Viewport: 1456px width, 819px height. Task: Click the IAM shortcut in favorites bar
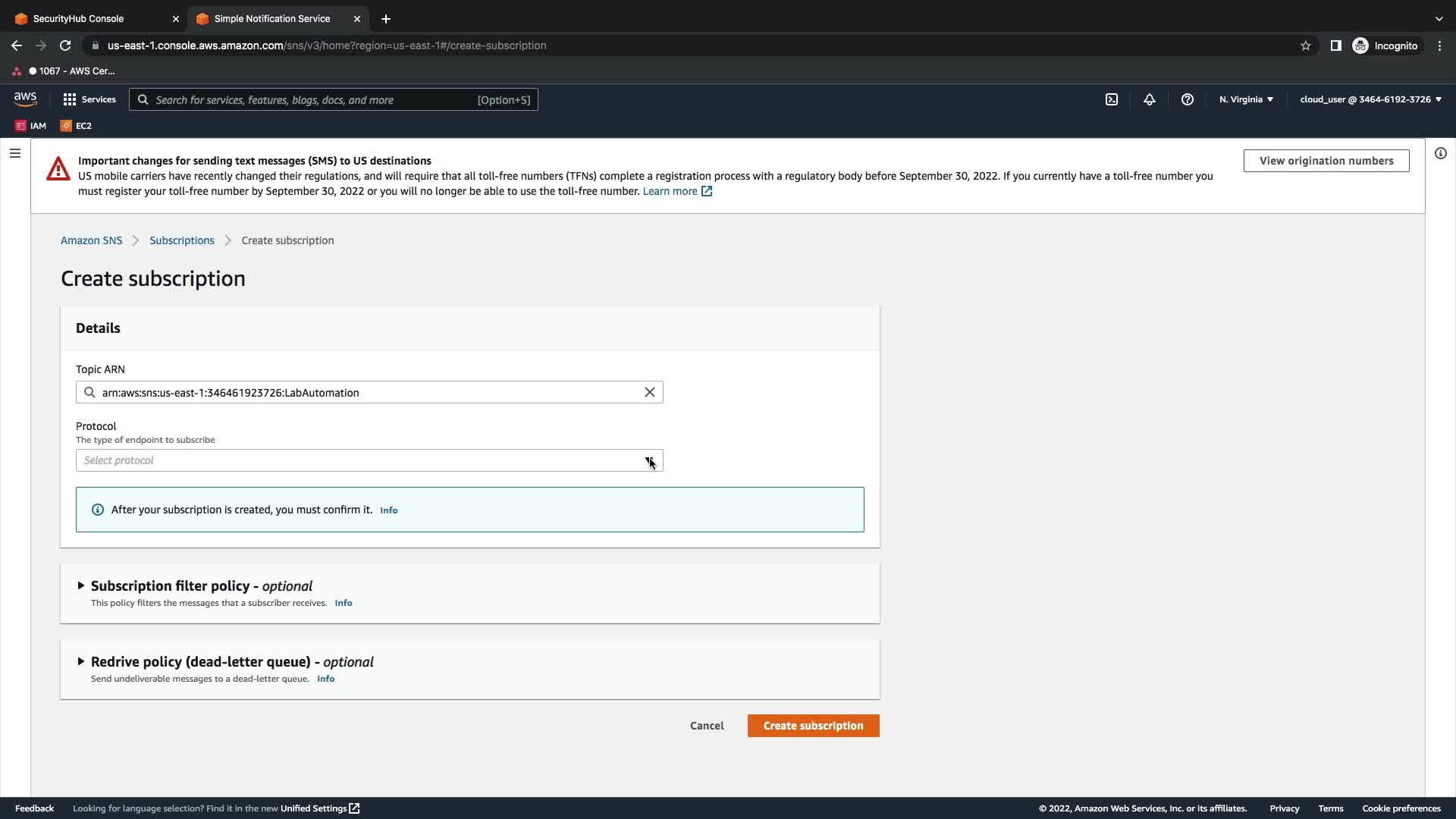click(x=31, y=126)
